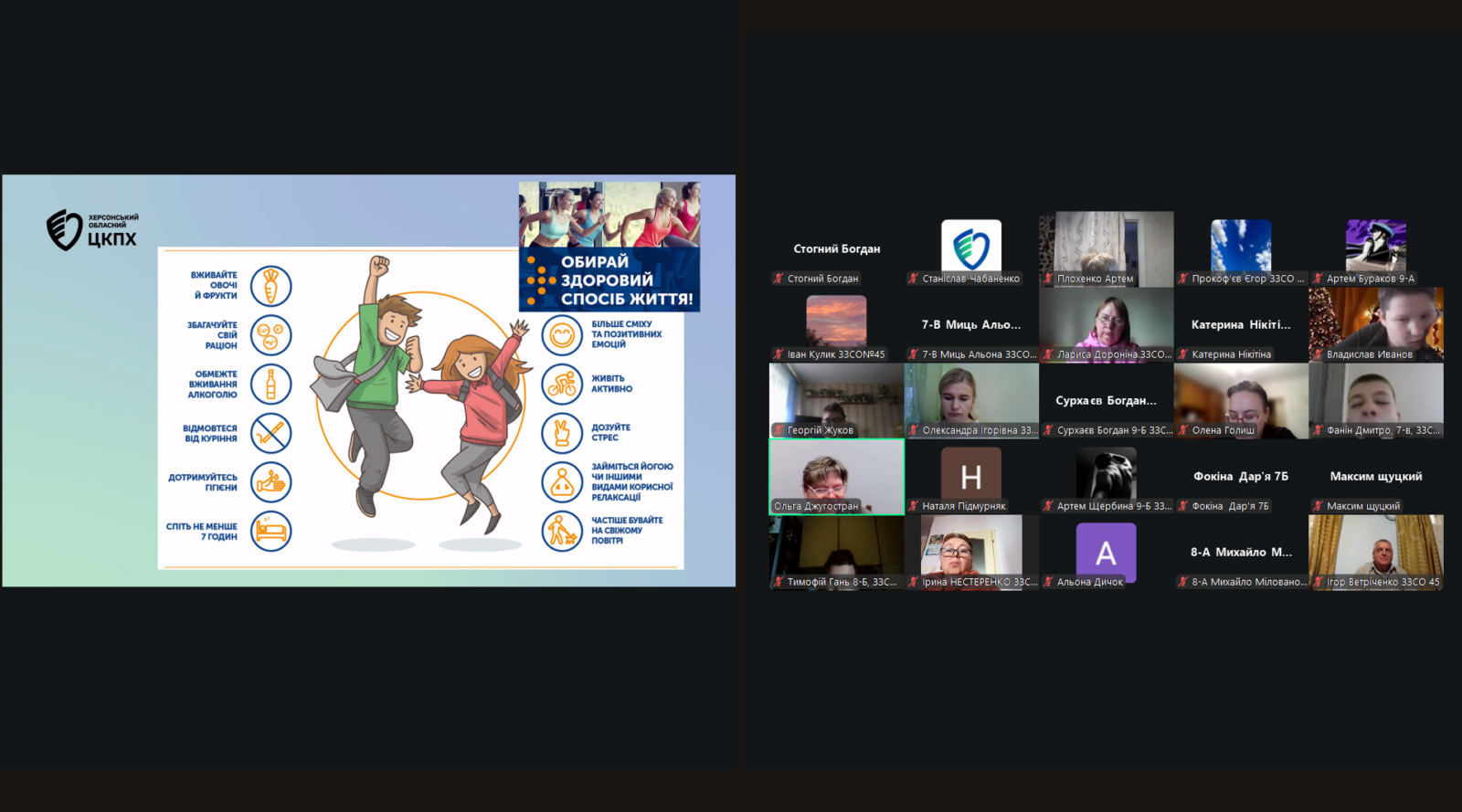Select the brown letter H avatar
Image resolution: width=1462 pixels, height=812 pixels.
(x=970, y=475)
